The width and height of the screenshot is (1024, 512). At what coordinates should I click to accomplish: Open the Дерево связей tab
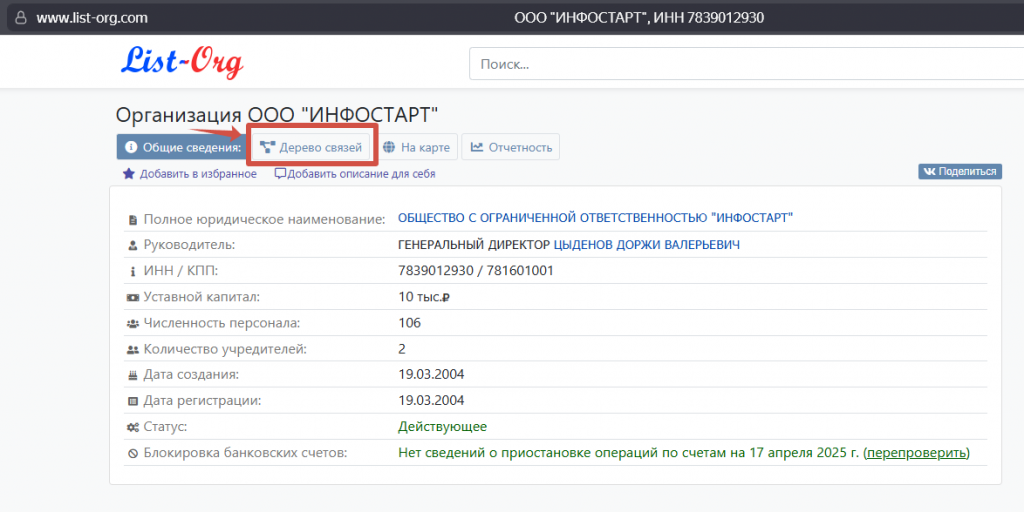click(x=310, y=147)
